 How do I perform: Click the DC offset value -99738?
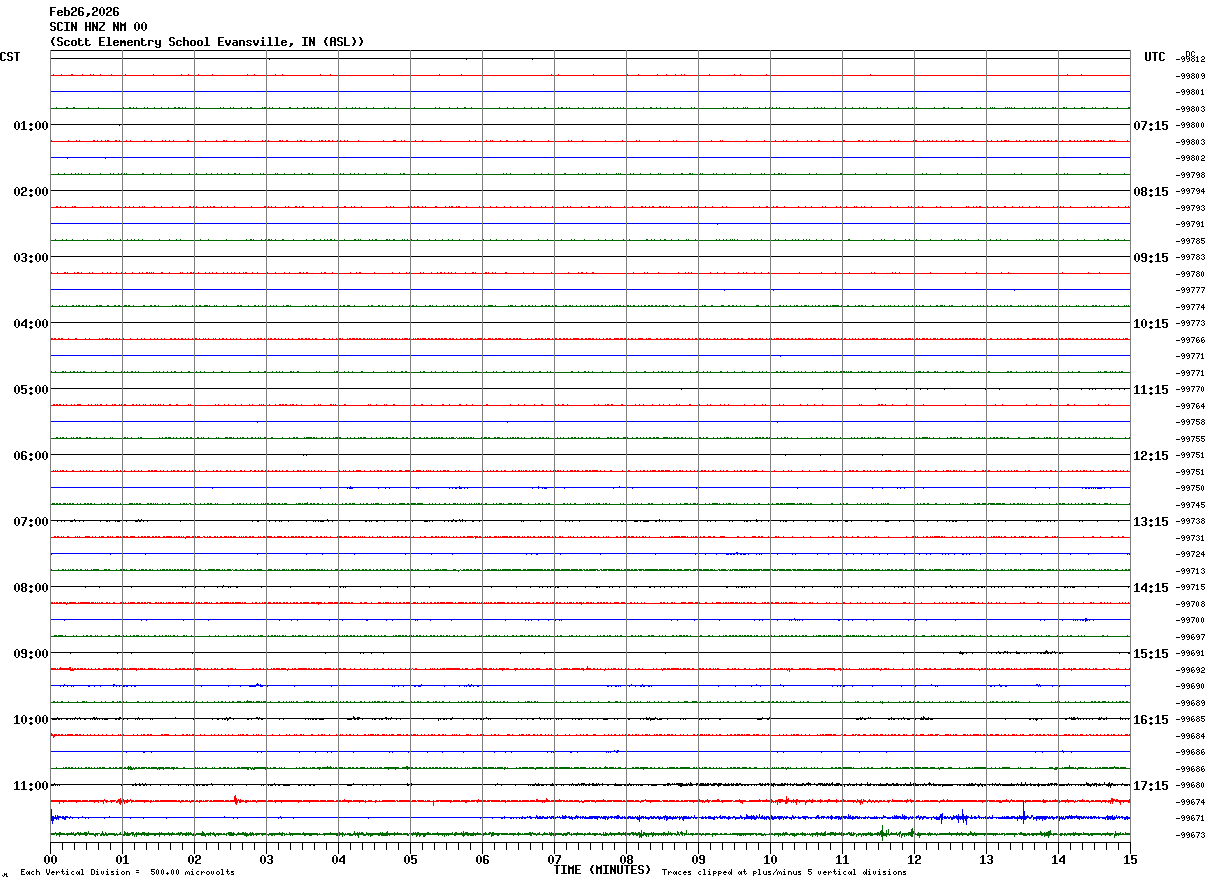[x=1190, y=521]
